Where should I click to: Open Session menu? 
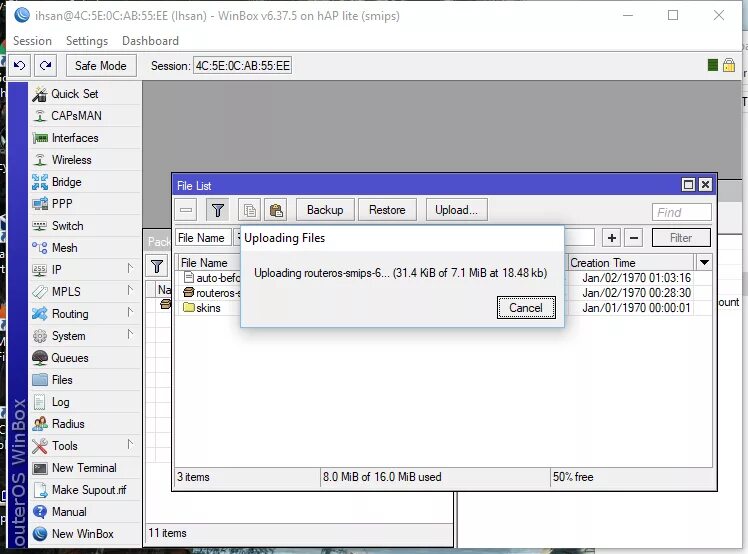click(x=32, y=41)
